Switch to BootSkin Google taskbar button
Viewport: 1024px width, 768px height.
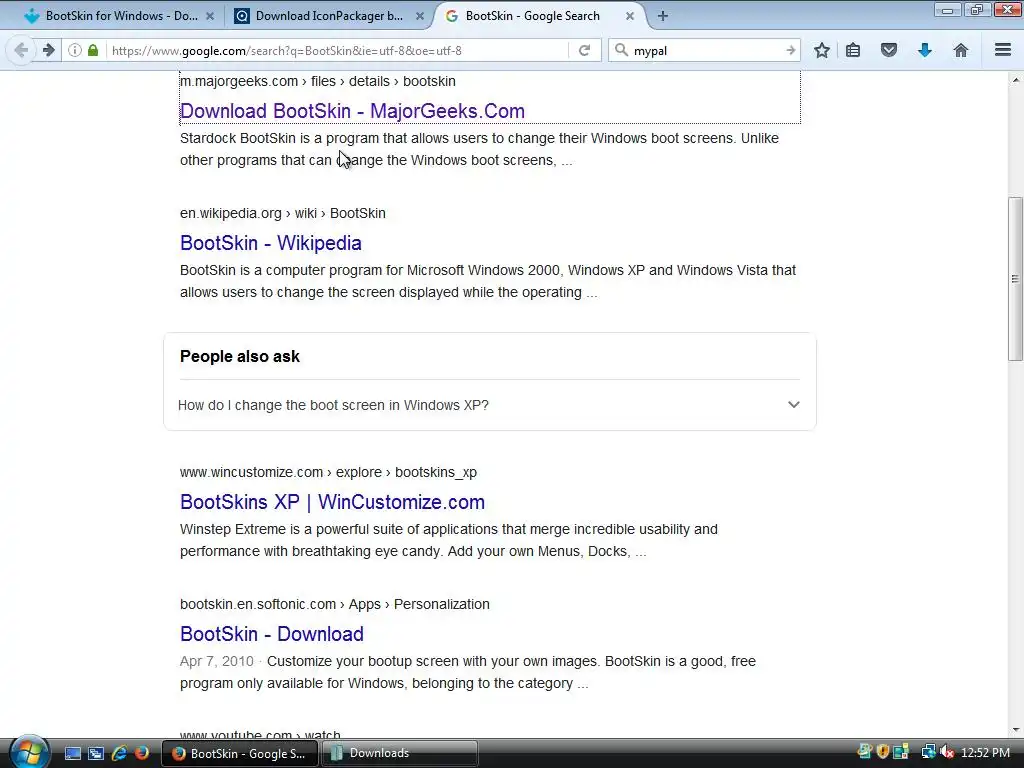coord(239,753)
